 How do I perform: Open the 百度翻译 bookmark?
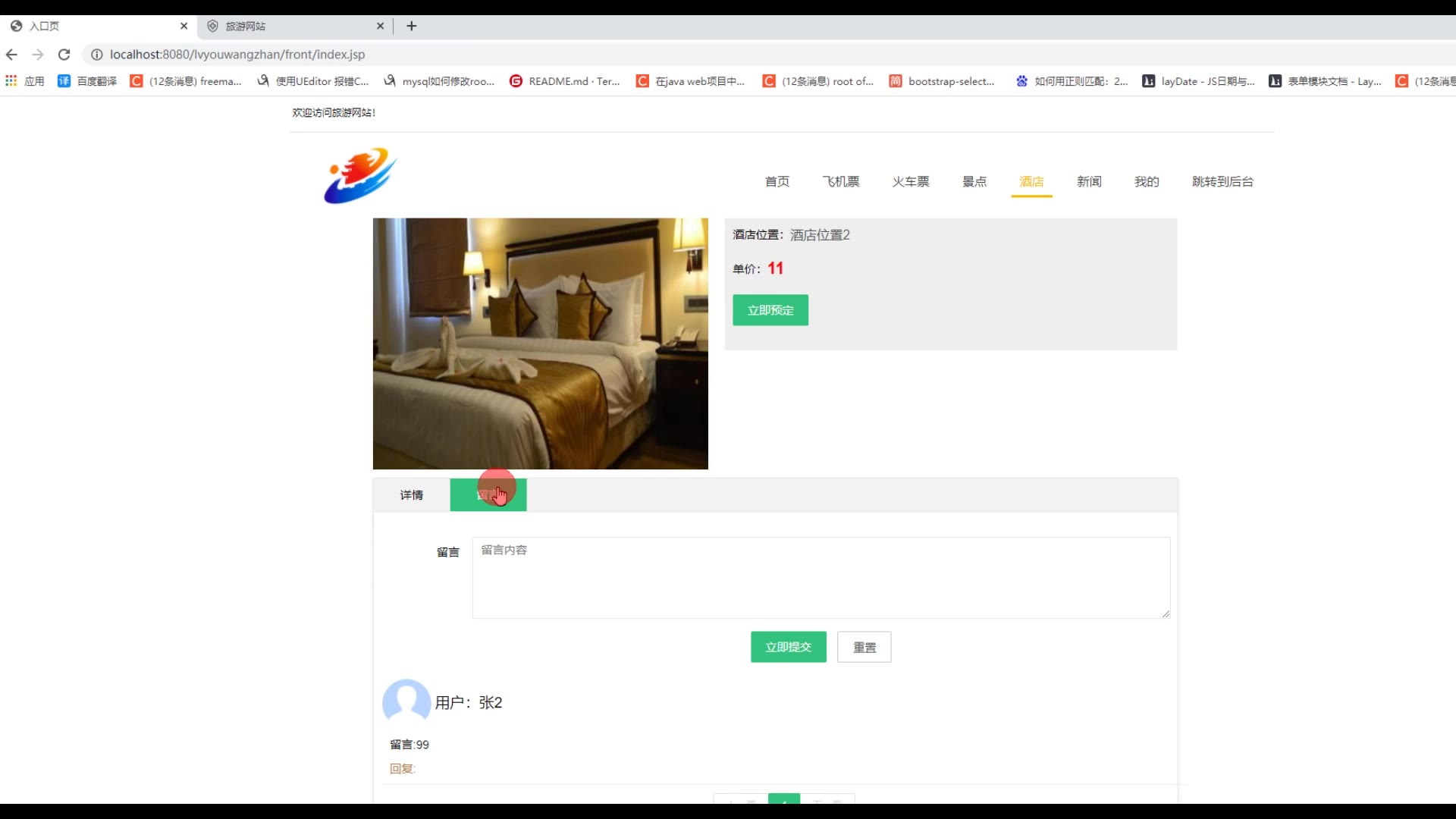[87, 81]
